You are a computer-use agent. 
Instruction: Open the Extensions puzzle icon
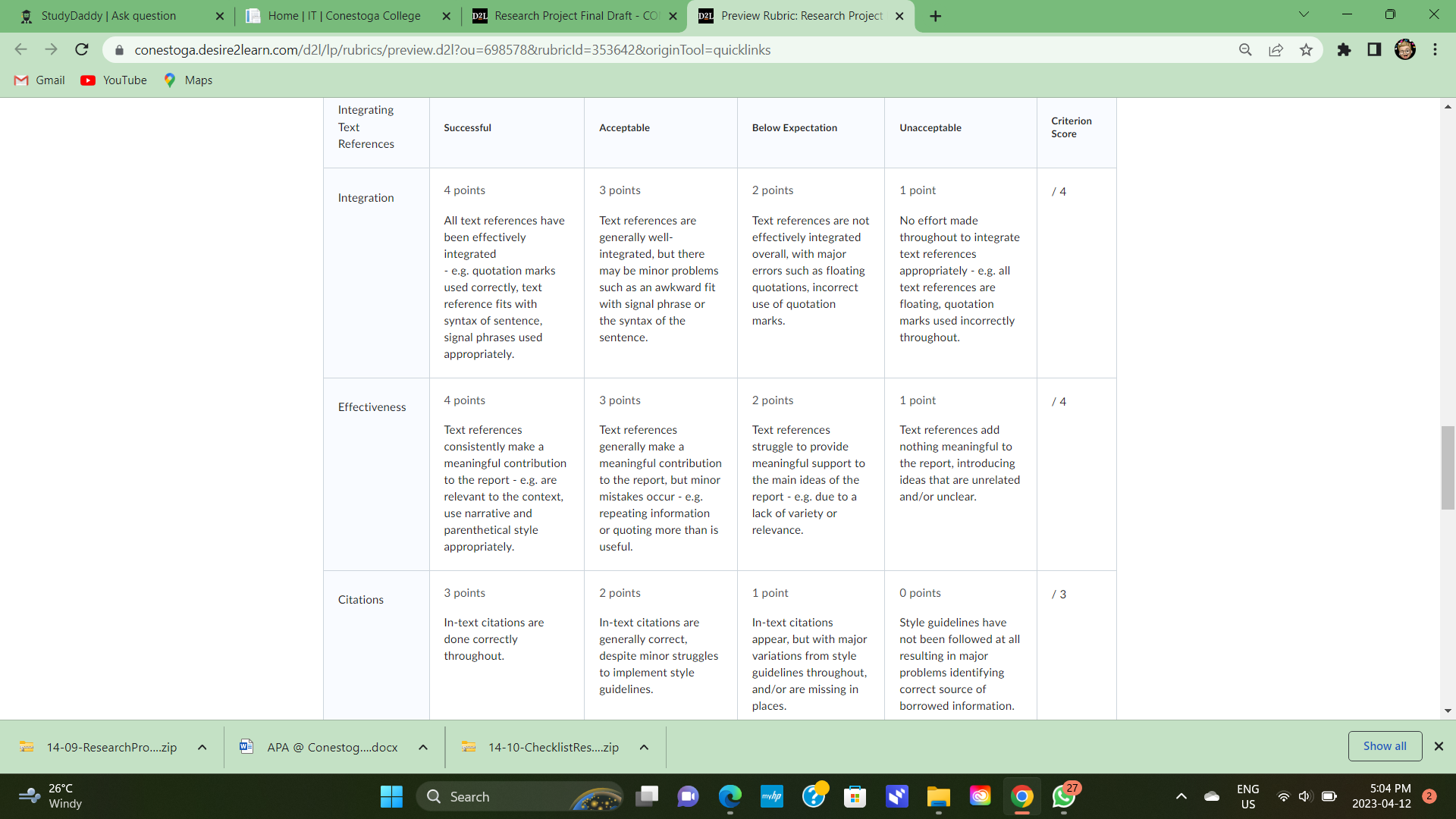pos(1344,50)
